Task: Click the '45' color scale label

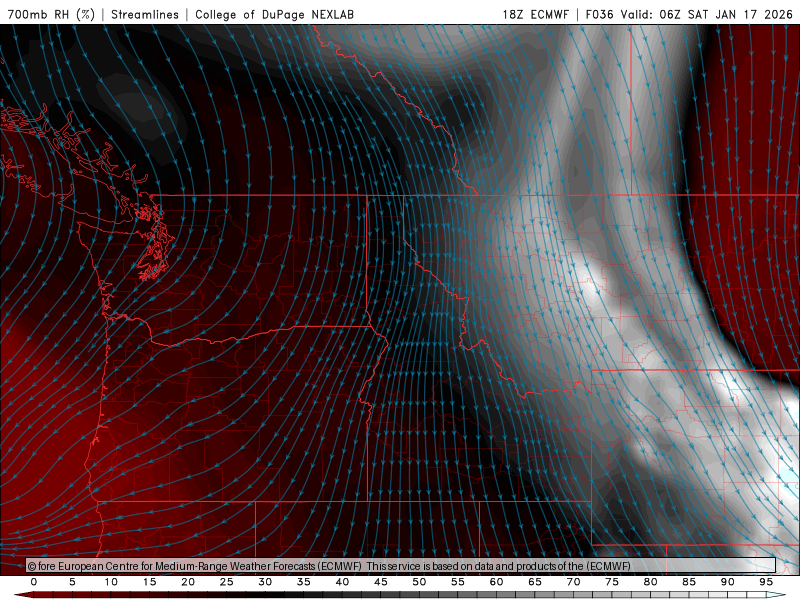Action: [380, 582]
